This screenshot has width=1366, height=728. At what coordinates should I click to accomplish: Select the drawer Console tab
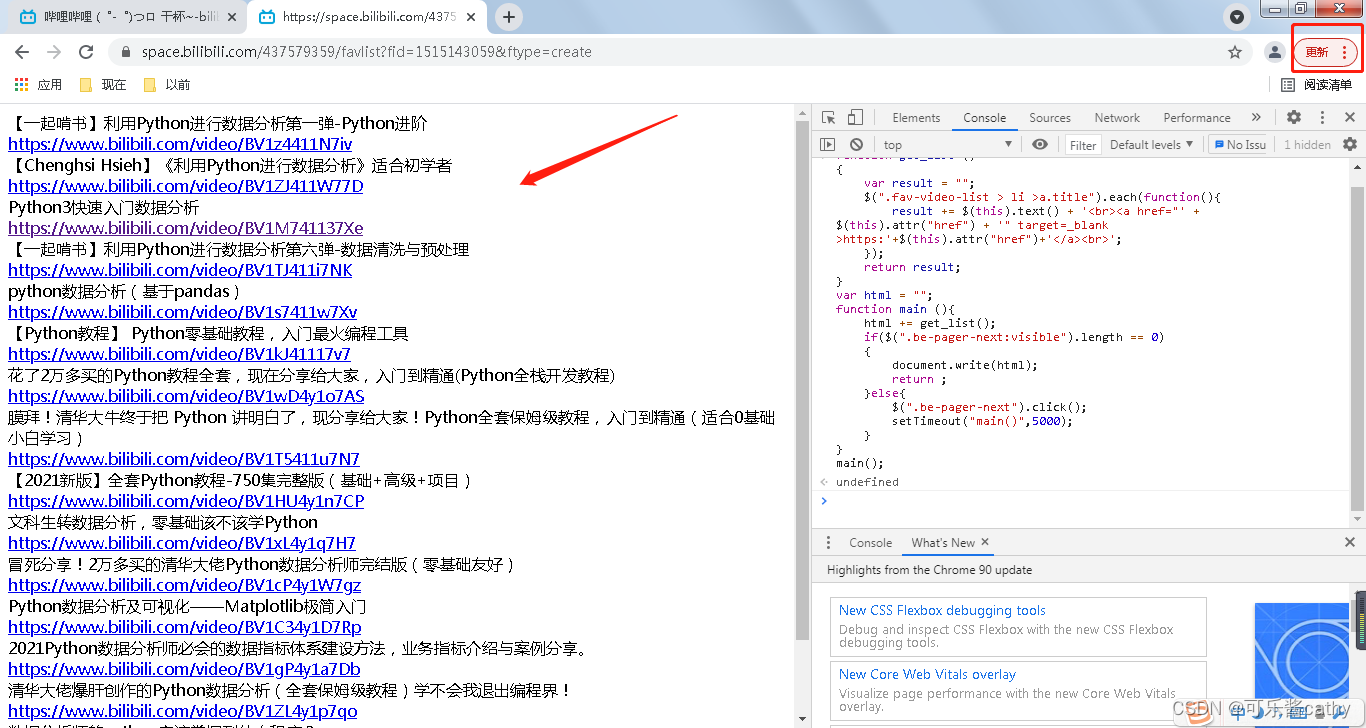coord(870,543)
